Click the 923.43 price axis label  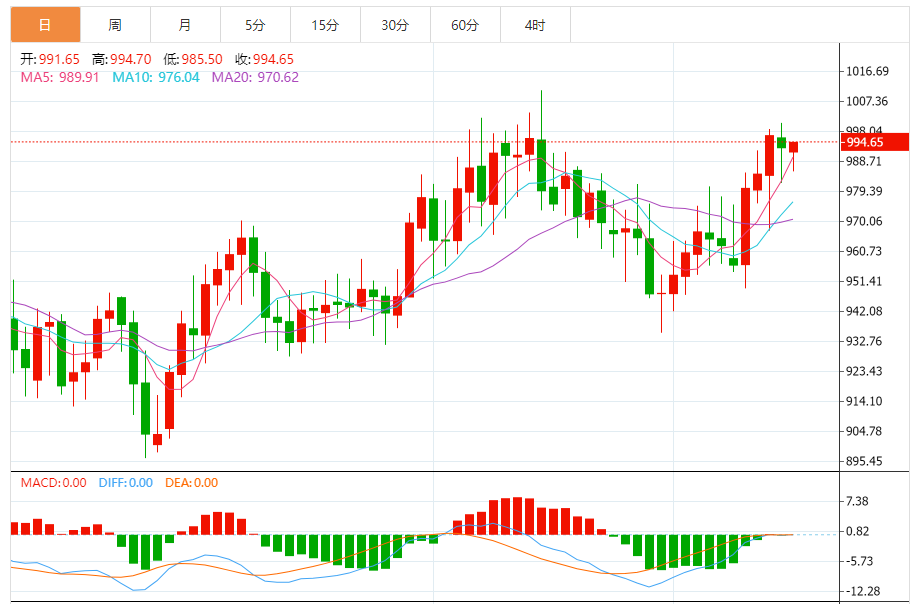pyautogui.click(x=864, y=371)
